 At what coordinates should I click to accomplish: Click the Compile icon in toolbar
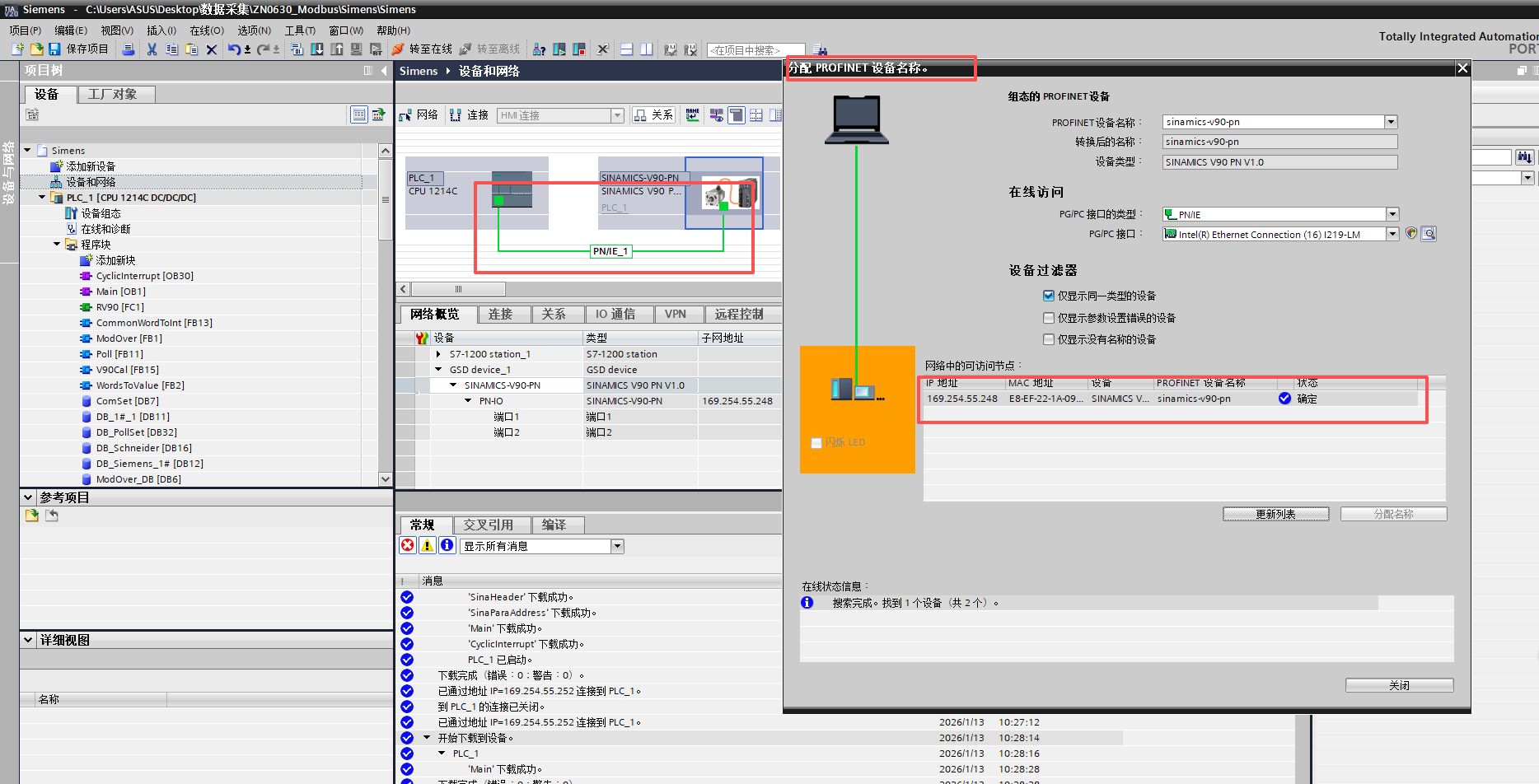[297, 49]
